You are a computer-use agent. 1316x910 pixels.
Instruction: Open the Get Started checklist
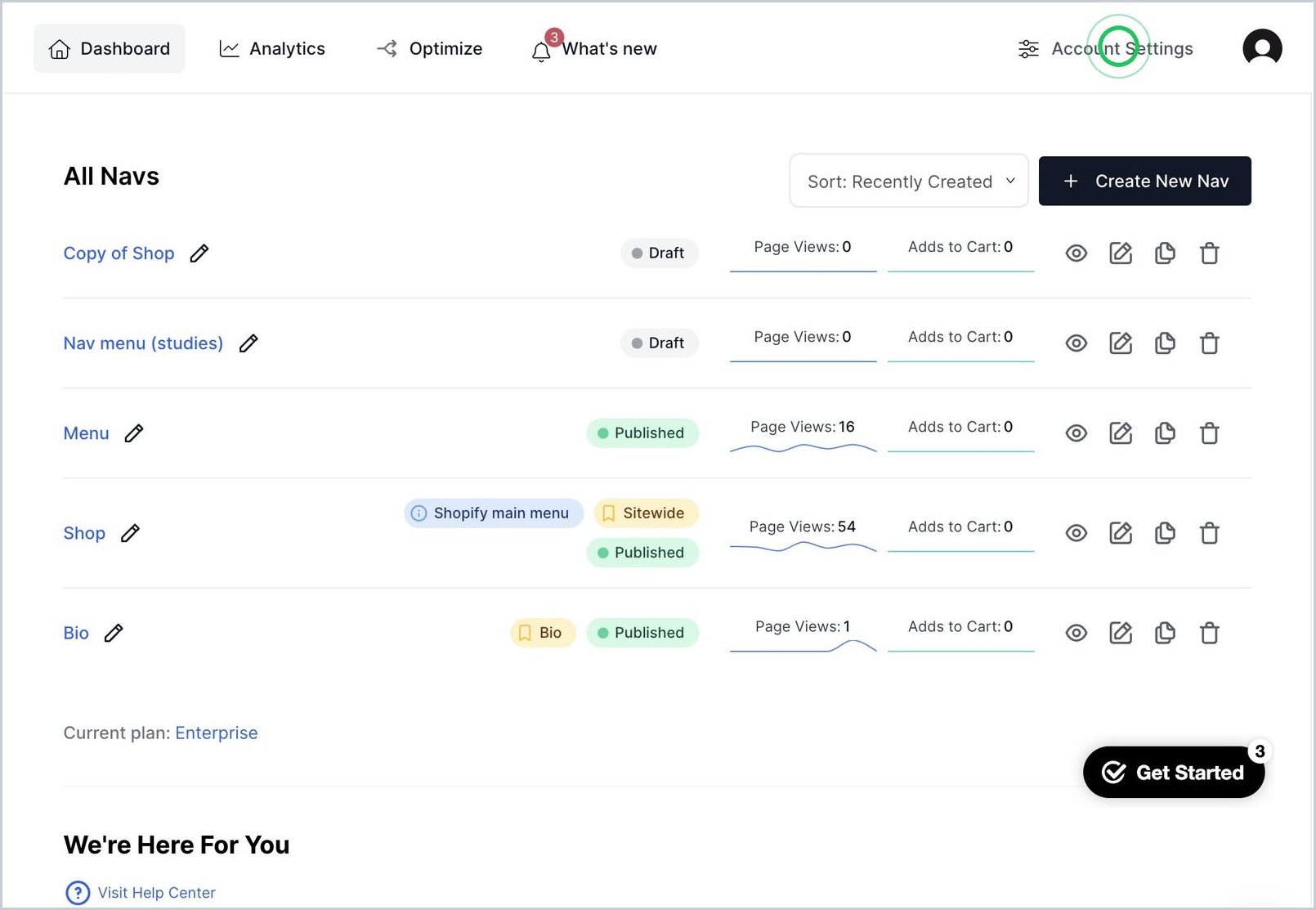(x=1174, y=772)
